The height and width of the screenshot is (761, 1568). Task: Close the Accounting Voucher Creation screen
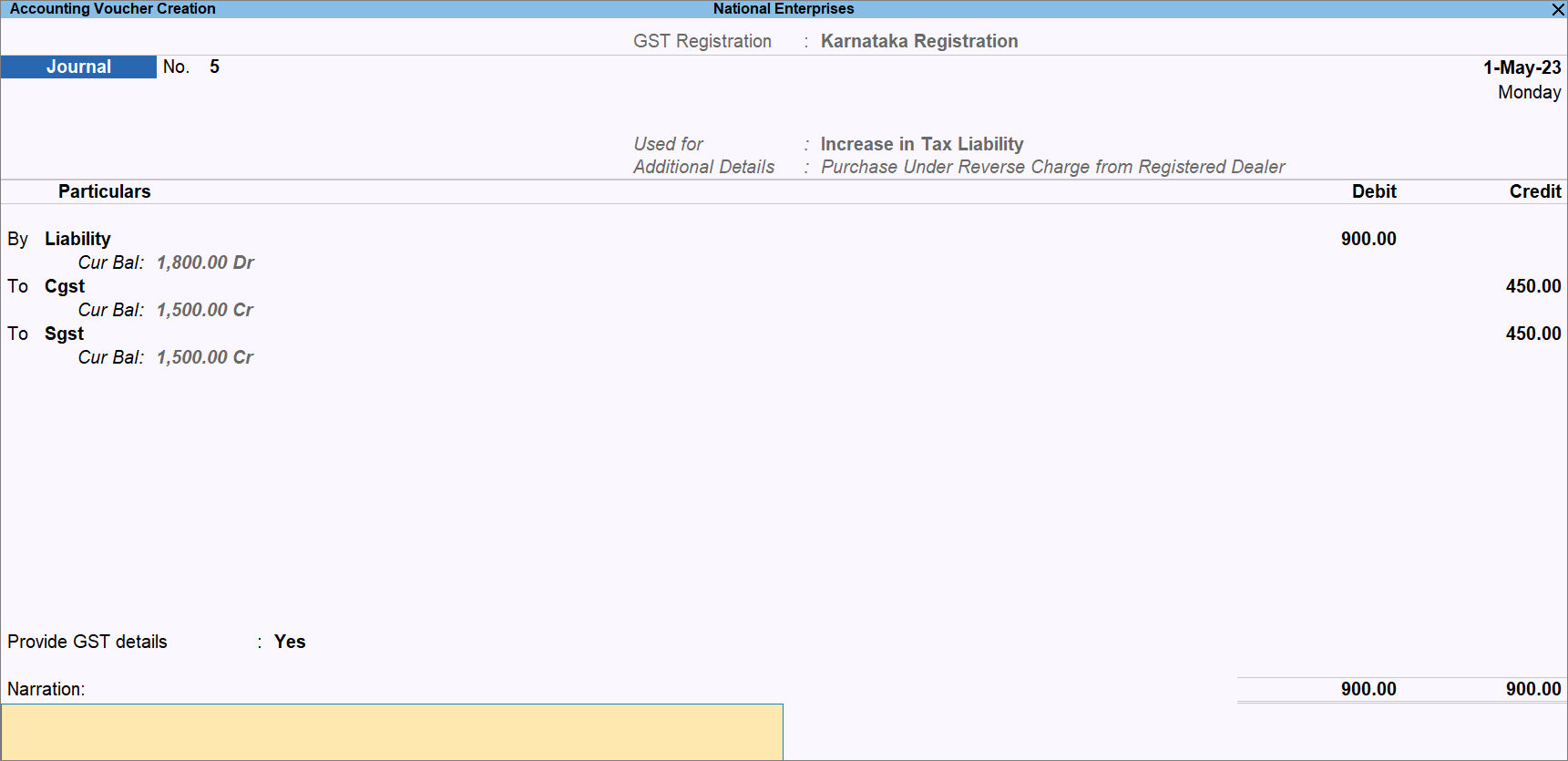coord(1557,9)
